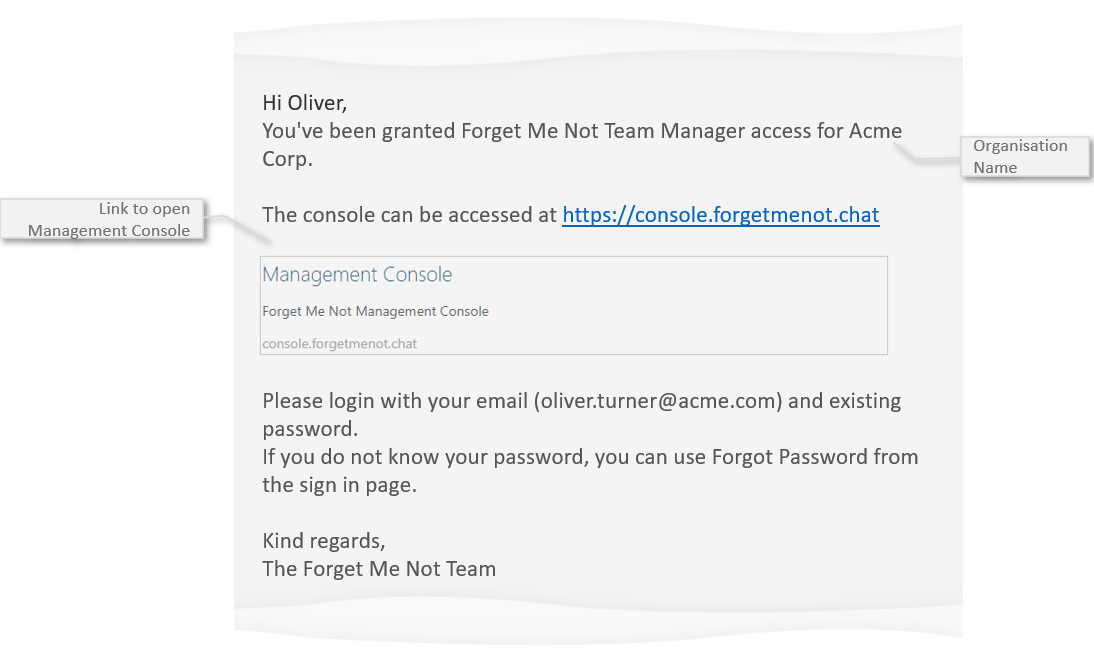Click the Kind regards closing line

pyautogui.click(x=323, y=541)
